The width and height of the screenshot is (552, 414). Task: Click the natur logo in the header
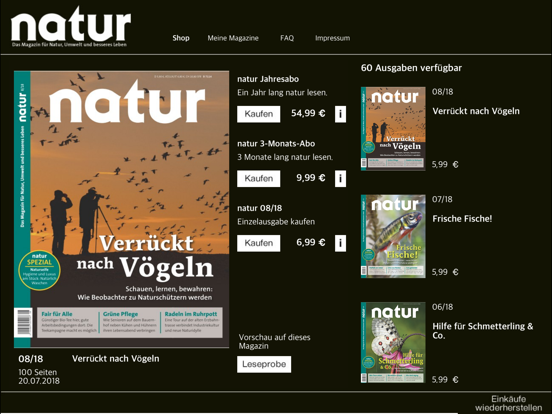click(71, 27)
